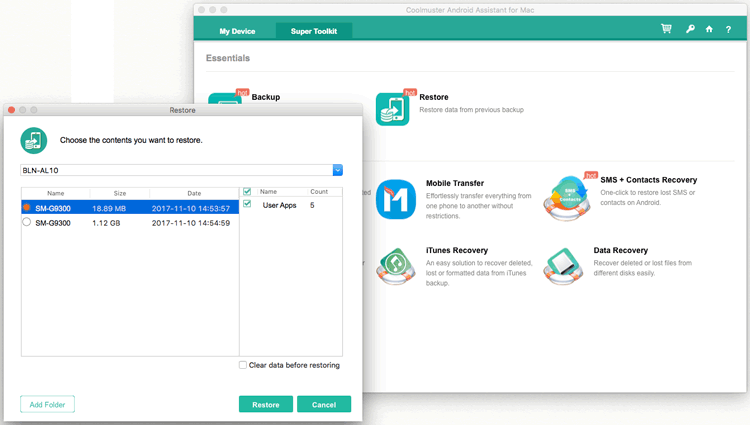Click the Restore tool icon in main window
The width and height of the screenshot is (750, 425).
[393, 109]
